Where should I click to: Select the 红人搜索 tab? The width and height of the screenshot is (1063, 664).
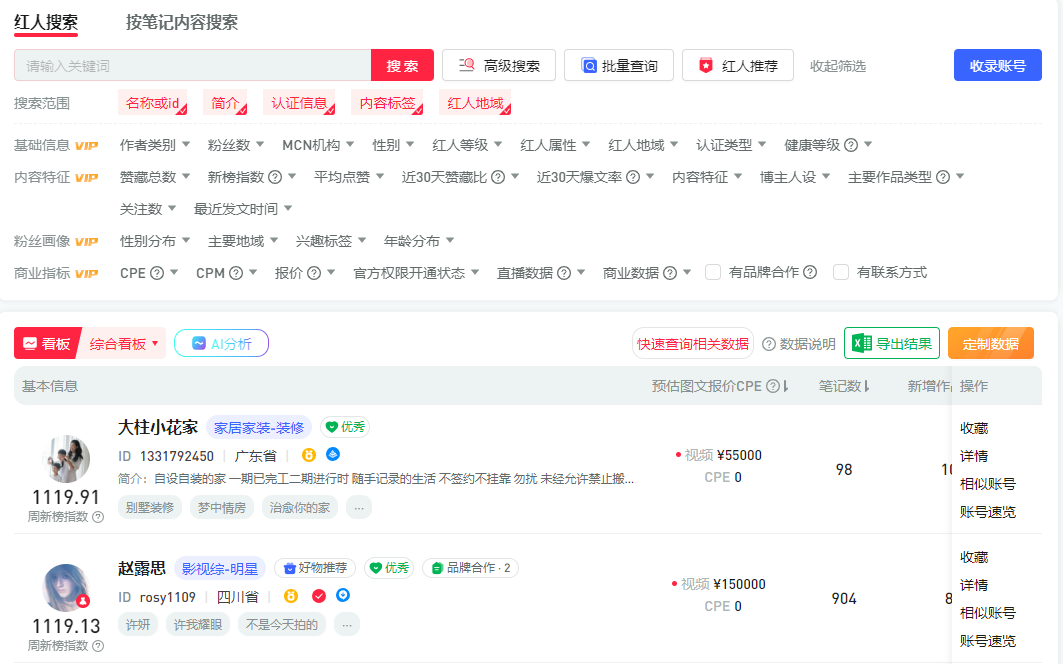click(46, 22)
